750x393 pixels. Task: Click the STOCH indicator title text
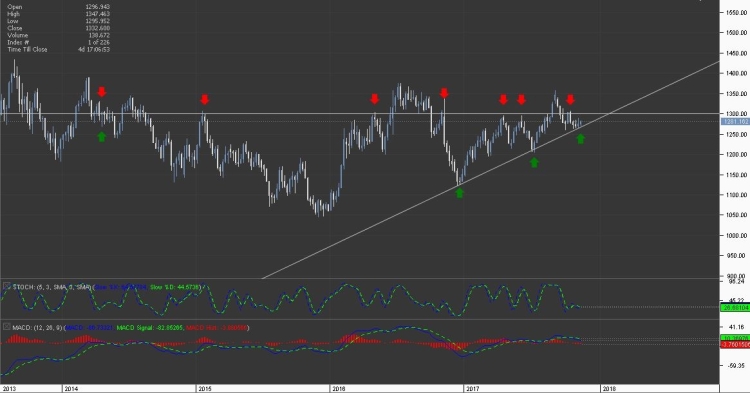(x=52, y=287)
